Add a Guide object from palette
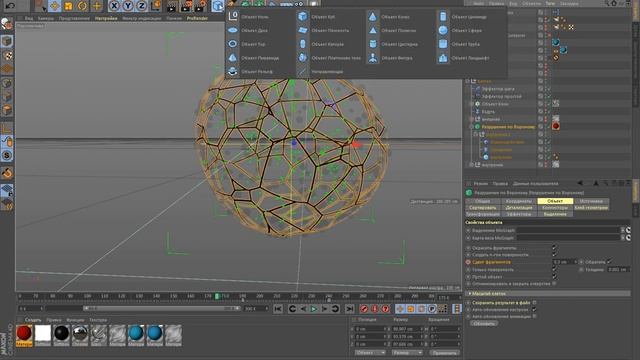The height and width of the screenshot is (360, 640). point(321,71)
